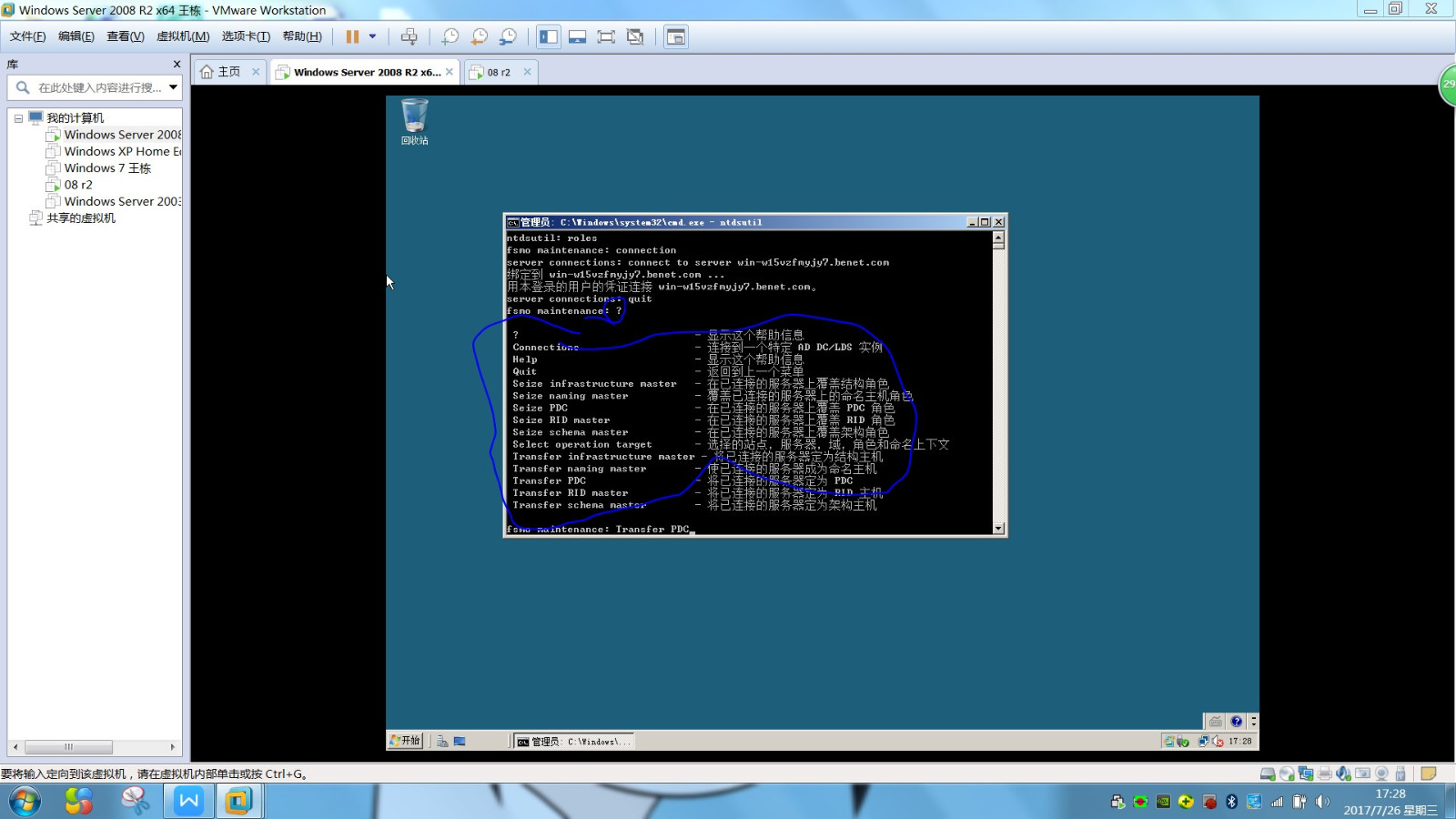The image size is (1456, 819).
Task: Click the guest 开始 Start button
Action: click(406, 741)
